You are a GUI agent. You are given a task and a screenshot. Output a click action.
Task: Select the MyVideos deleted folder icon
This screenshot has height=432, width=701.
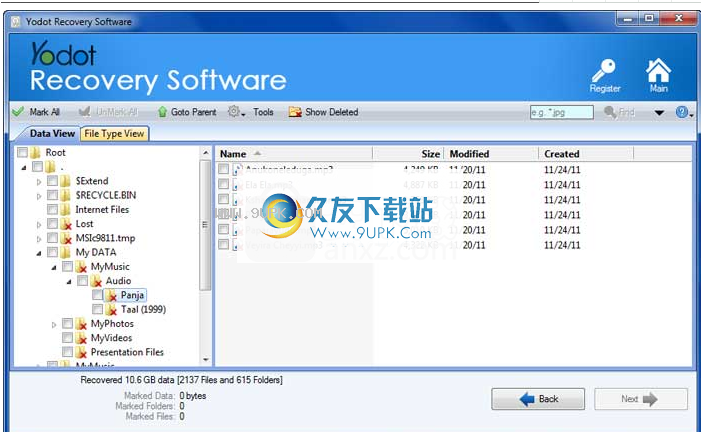point(81,338)
